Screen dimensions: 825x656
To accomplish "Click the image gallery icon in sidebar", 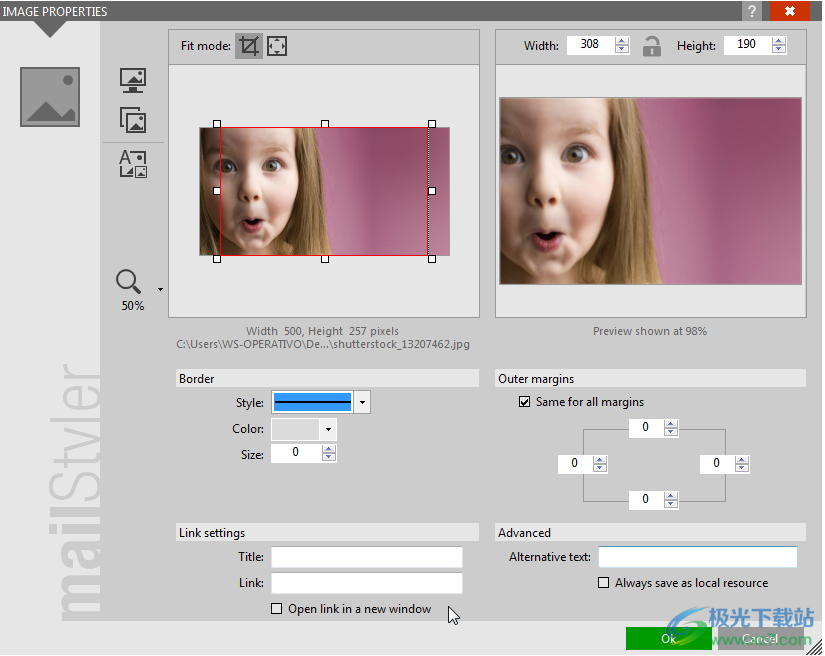I will 133,120.
